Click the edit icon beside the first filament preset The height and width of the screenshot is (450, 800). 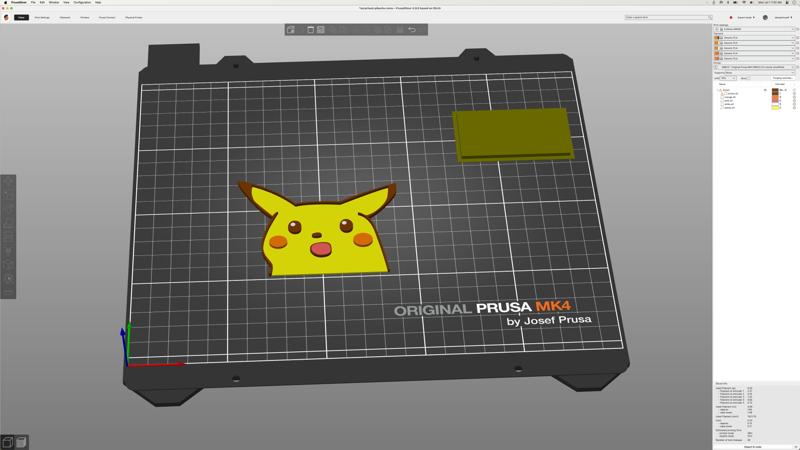(x=797, y=38)
